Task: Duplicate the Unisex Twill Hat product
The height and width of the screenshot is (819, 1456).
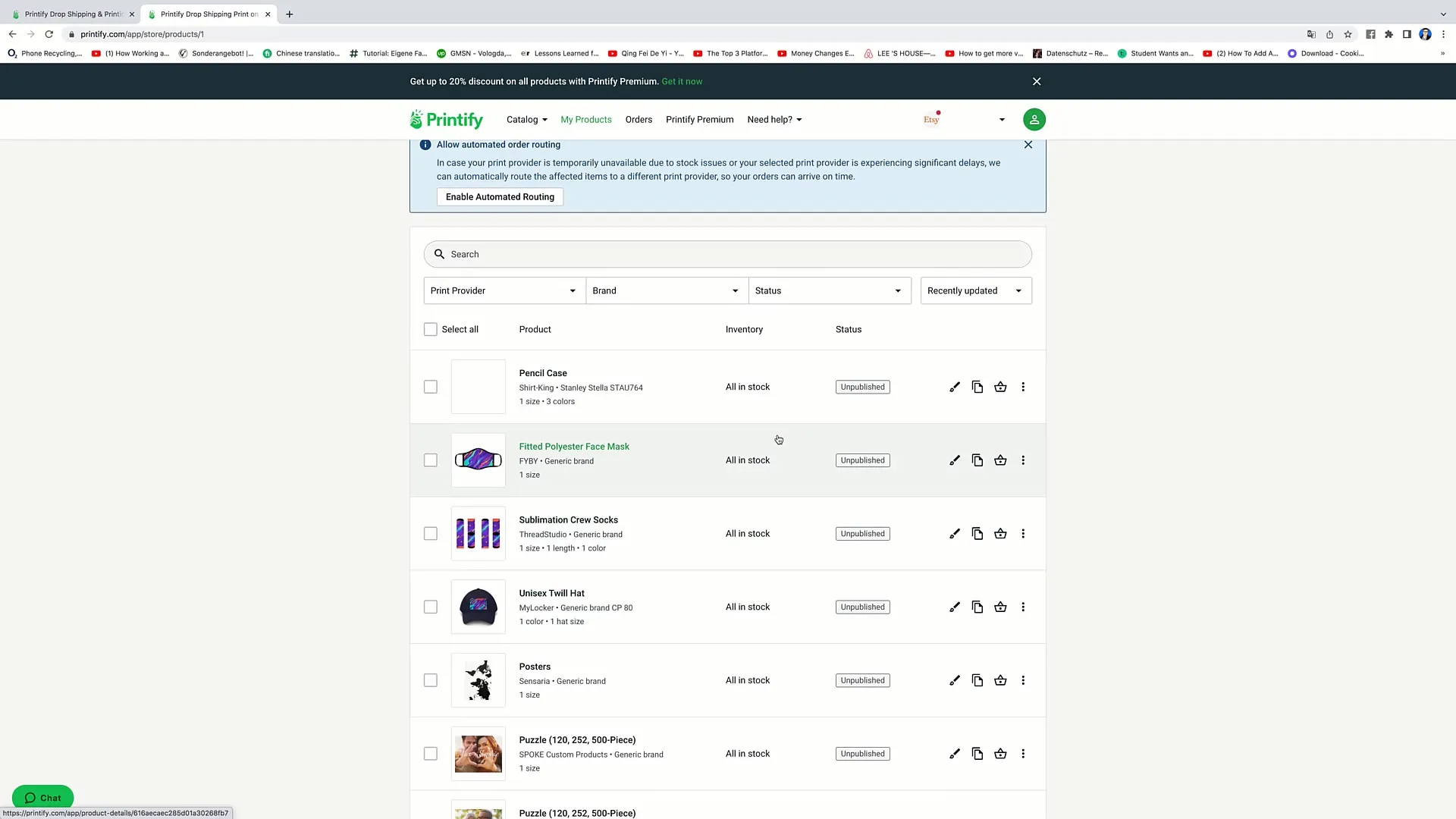Action: [977, 607]
